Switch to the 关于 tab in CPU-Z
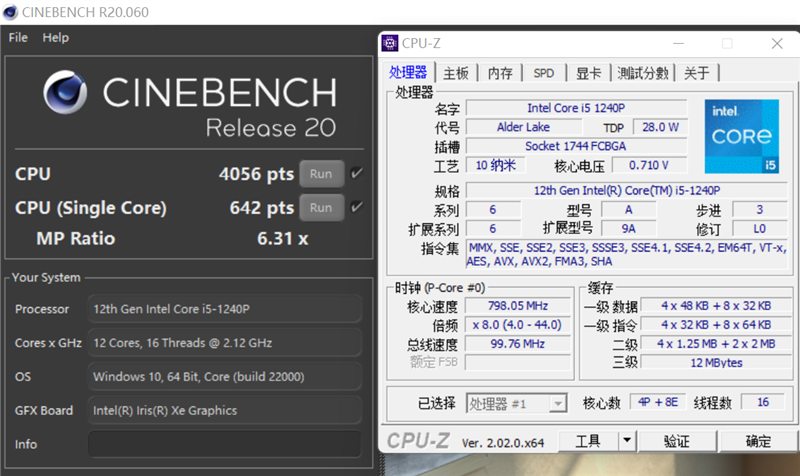Image resolution: width=800 pixels, height=476 pixels. click(x=696, y=73)
